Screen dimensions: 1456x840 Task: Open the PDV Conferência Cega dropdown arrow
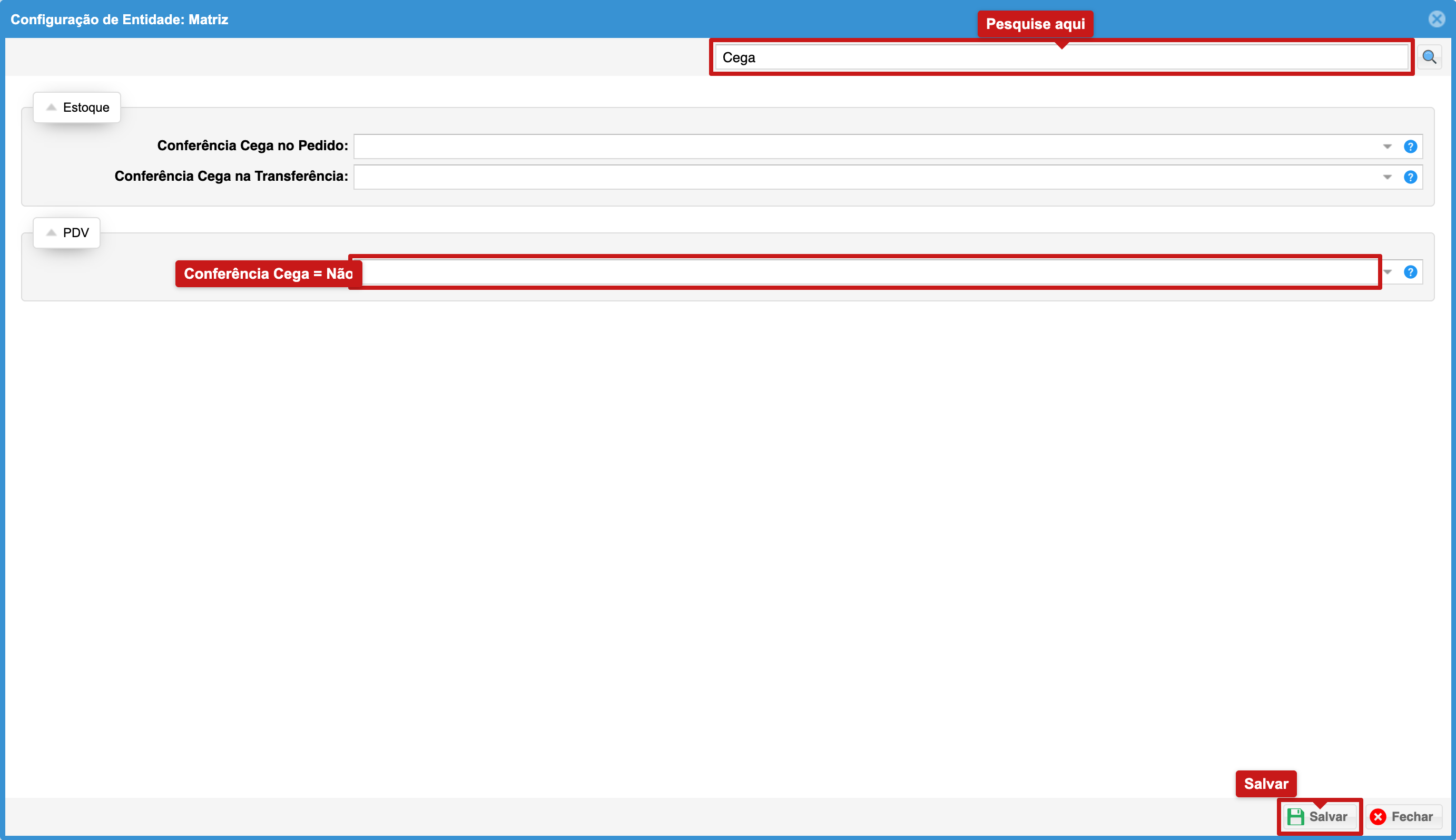[1388, 272]
